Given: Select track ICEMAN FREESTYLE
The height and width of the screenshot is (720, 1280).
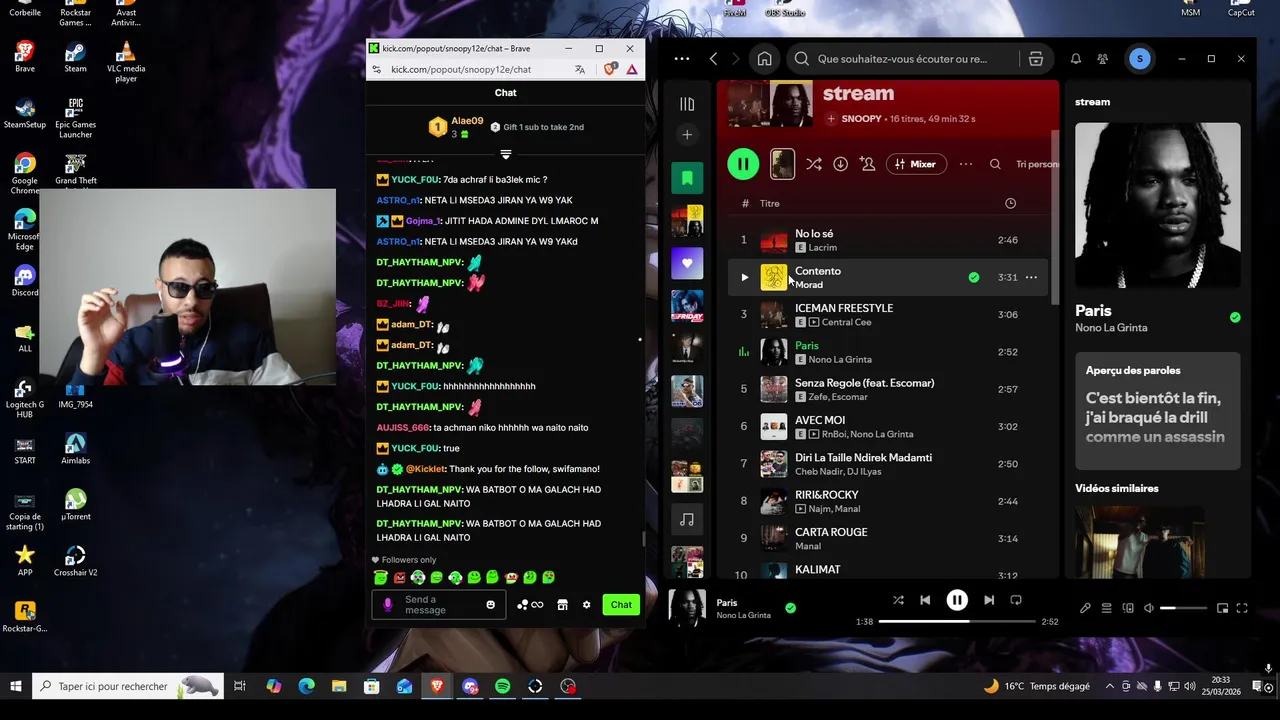Looking at the screenshot, I should [x=844, y=308].
